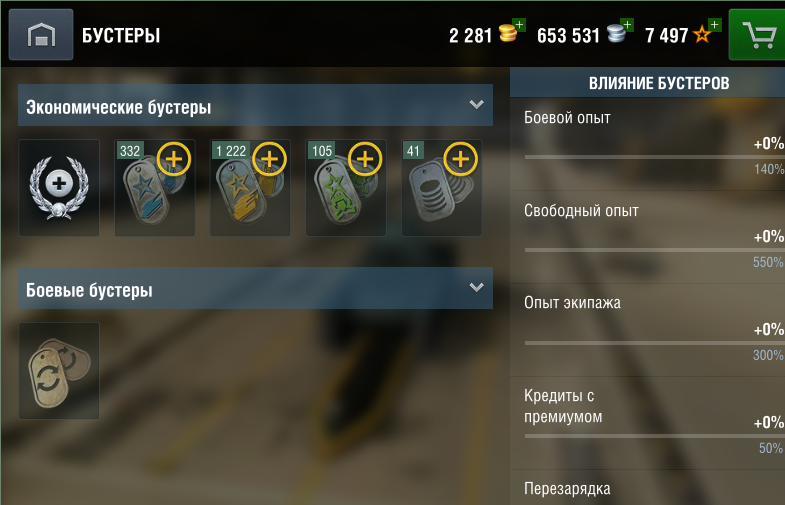Click the Боевой опыт progress bar

tap(655, 157)
